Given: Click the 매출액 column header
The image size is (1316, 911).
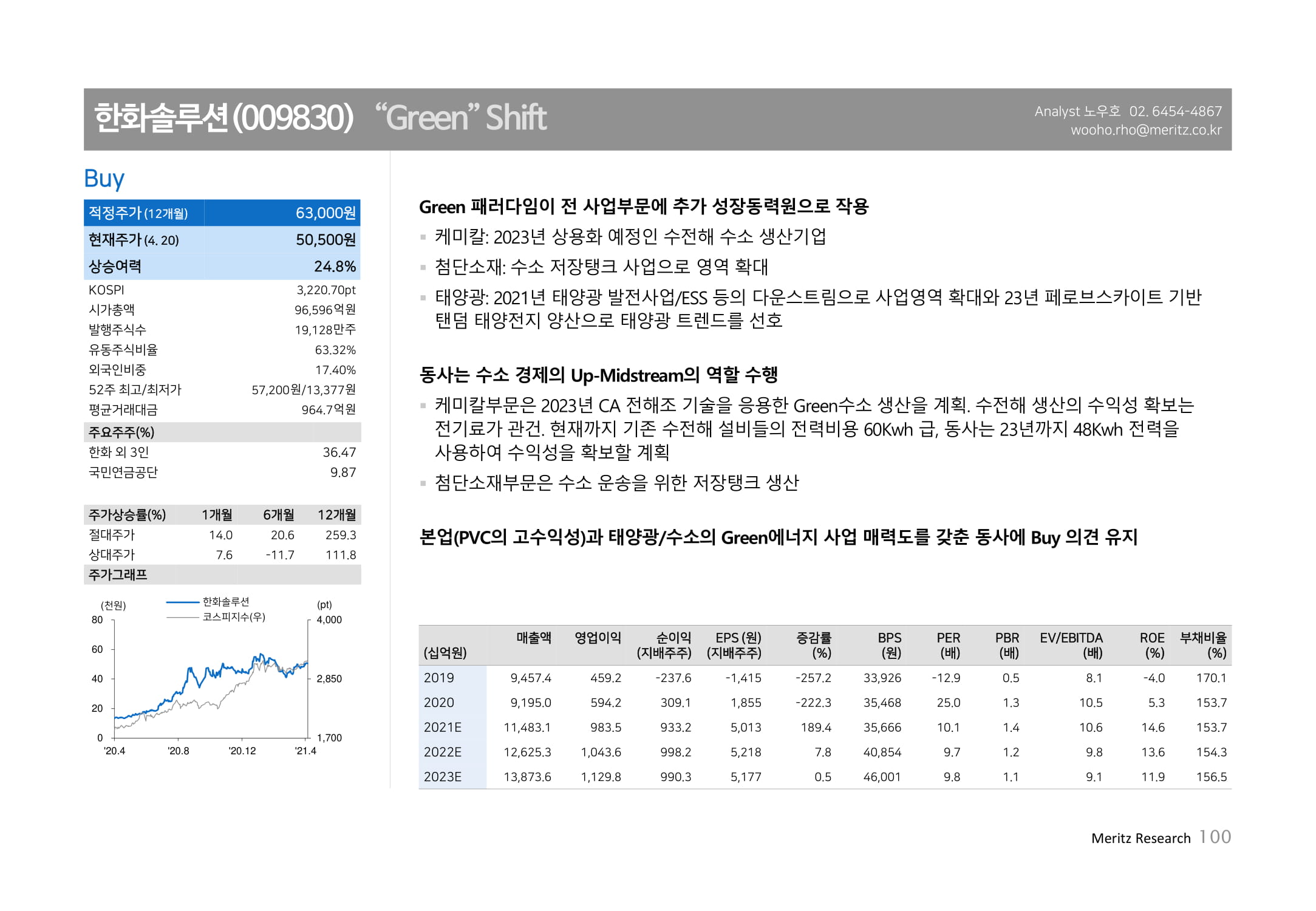Looking at the screenshot, I should 533,638.
